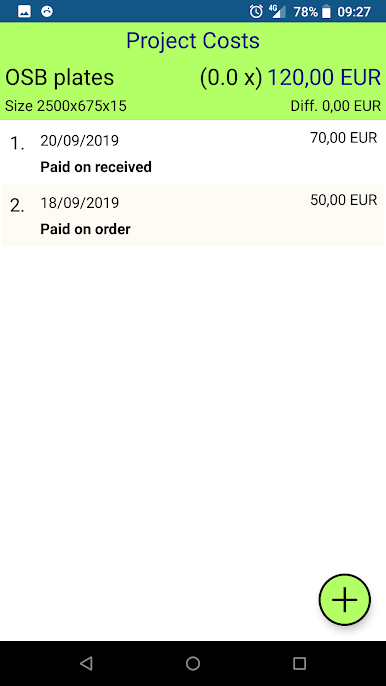
Task: Open the 20/09/2019 payment entry
Action: 193,152
